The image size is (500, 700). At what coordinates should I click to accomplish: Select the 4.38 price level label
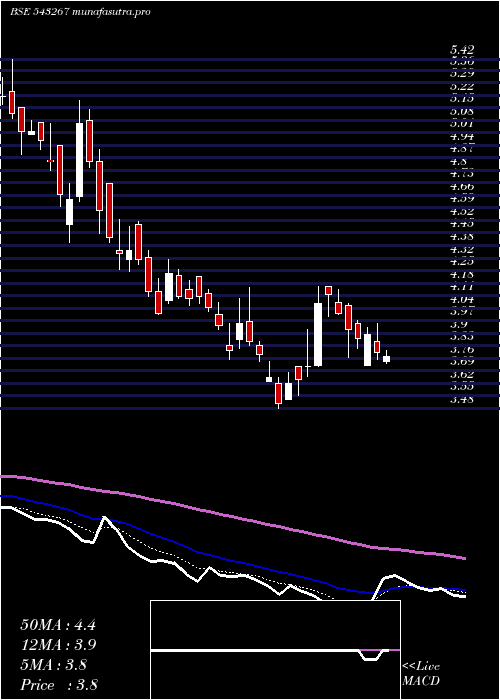[x=462, y=237]
